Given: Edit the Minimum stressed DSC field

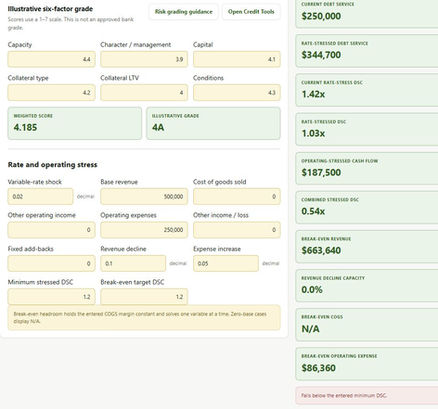Looking at the screenshot, I should click(x=52, y=296).
